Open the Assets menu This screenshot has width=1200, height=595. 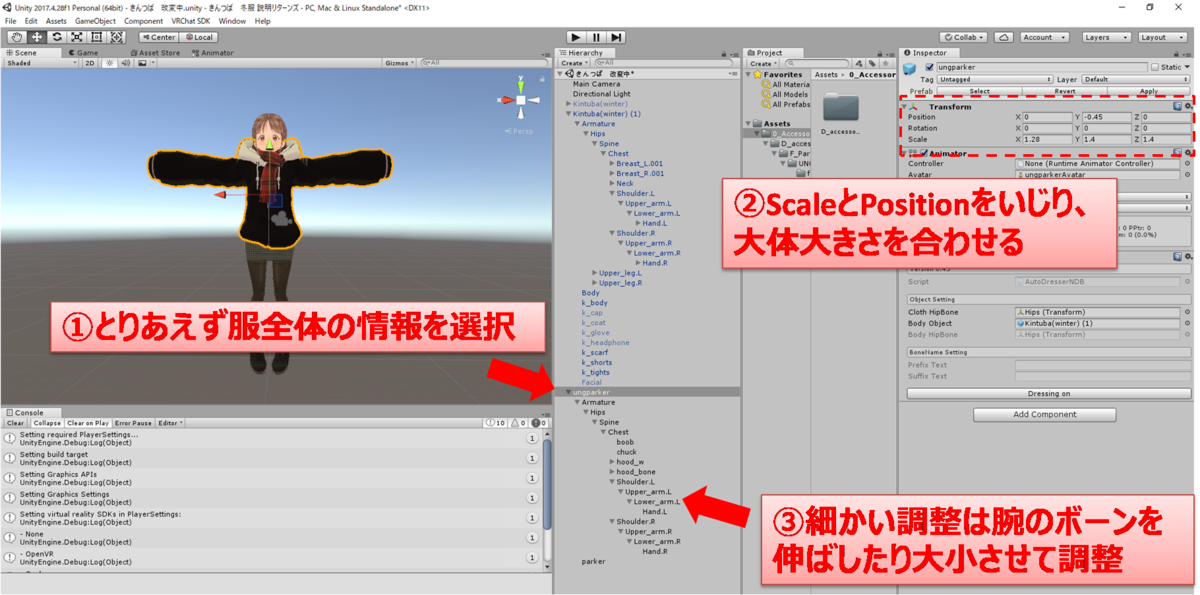pos(56,21)
